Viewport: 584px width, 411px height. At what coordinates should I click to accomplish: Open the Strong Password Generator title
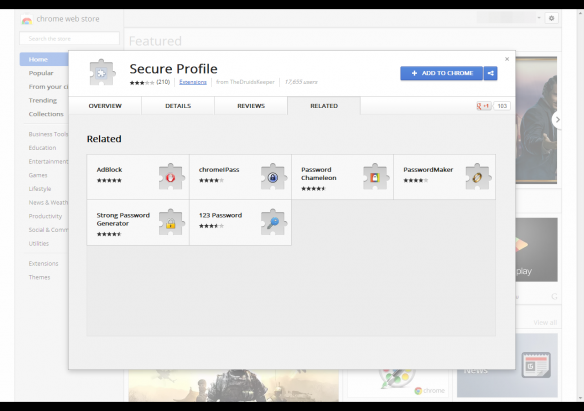pos(123,219)
